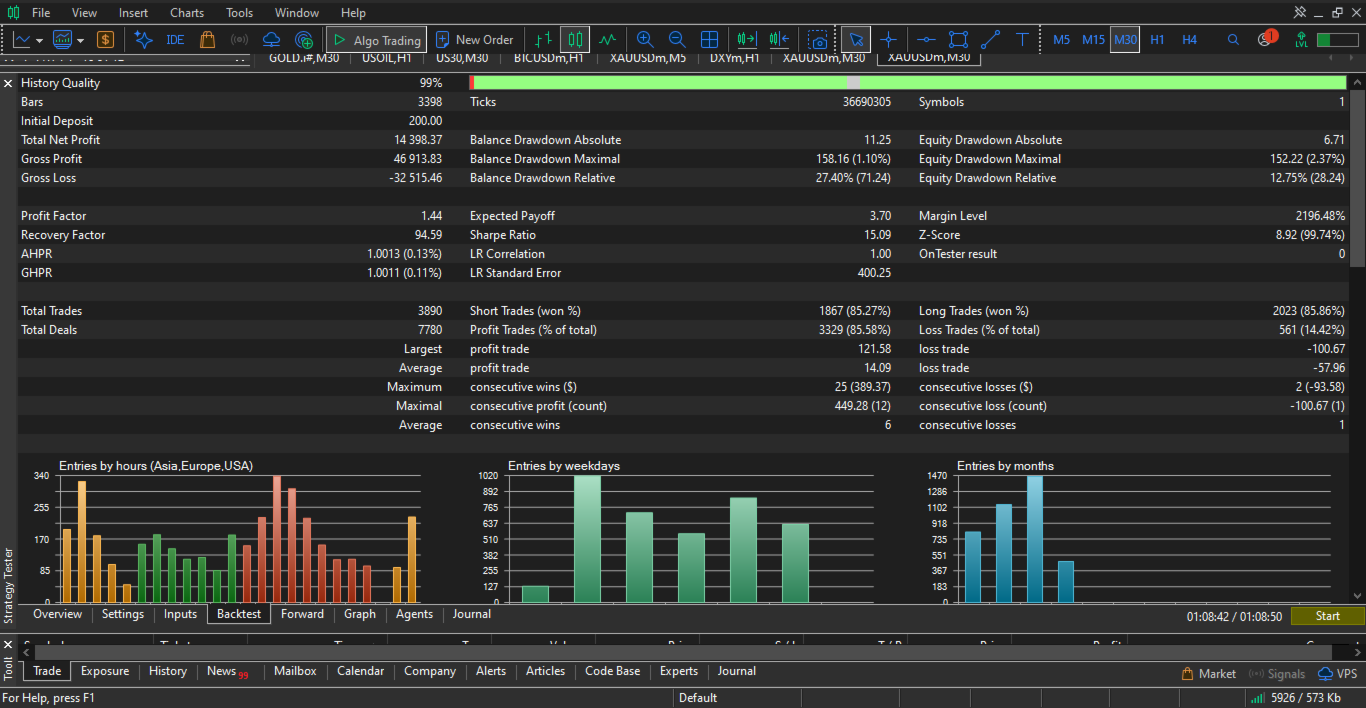This screenshot has width=1366, height=708.
Task: Expand the chart type dropdown arrow
Action: point(39,41)
